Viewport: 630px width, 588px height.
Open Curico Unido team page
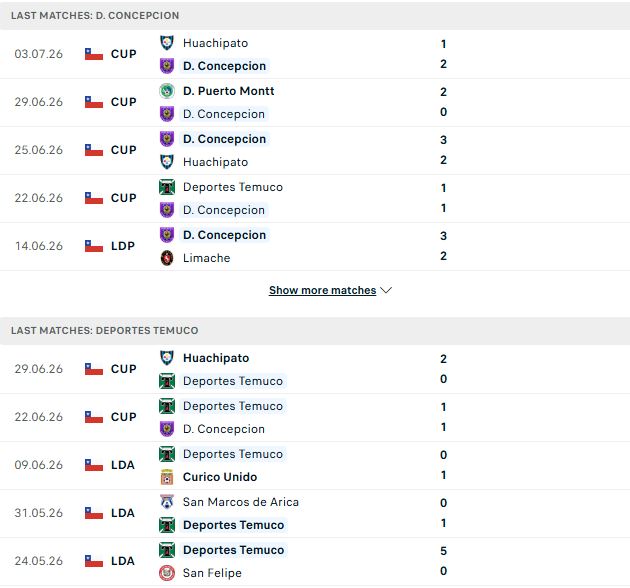220,477
